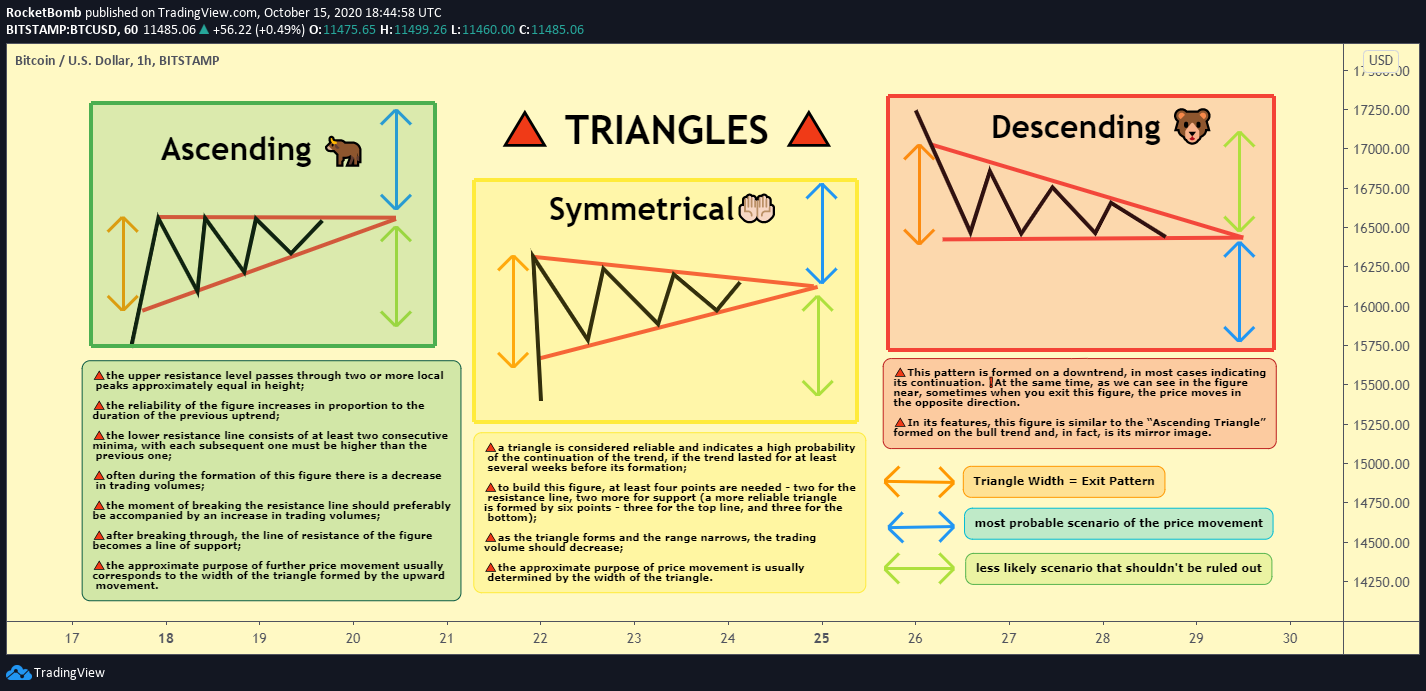
Task: Select the green horizontal arrow in legend
Action: [920, 569]
